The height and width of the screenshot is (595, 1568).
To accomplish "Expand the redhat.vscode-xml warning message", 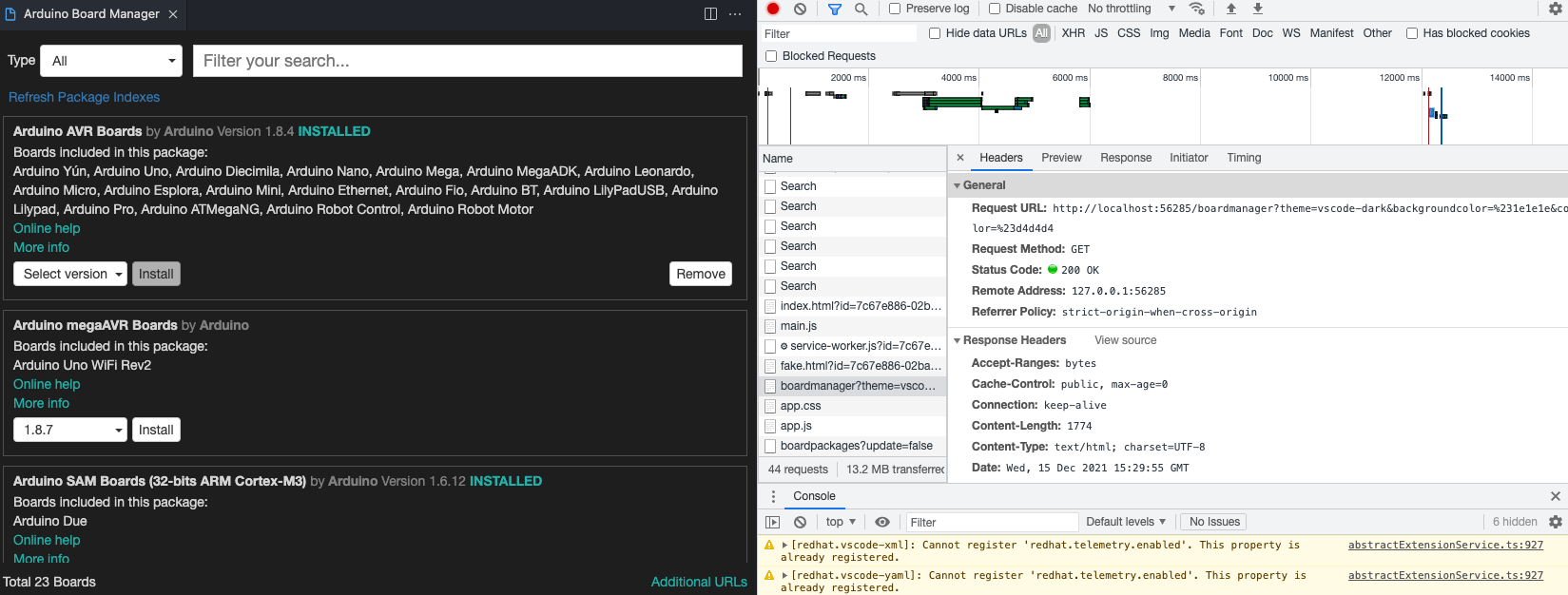I will (x=784, y=546).
